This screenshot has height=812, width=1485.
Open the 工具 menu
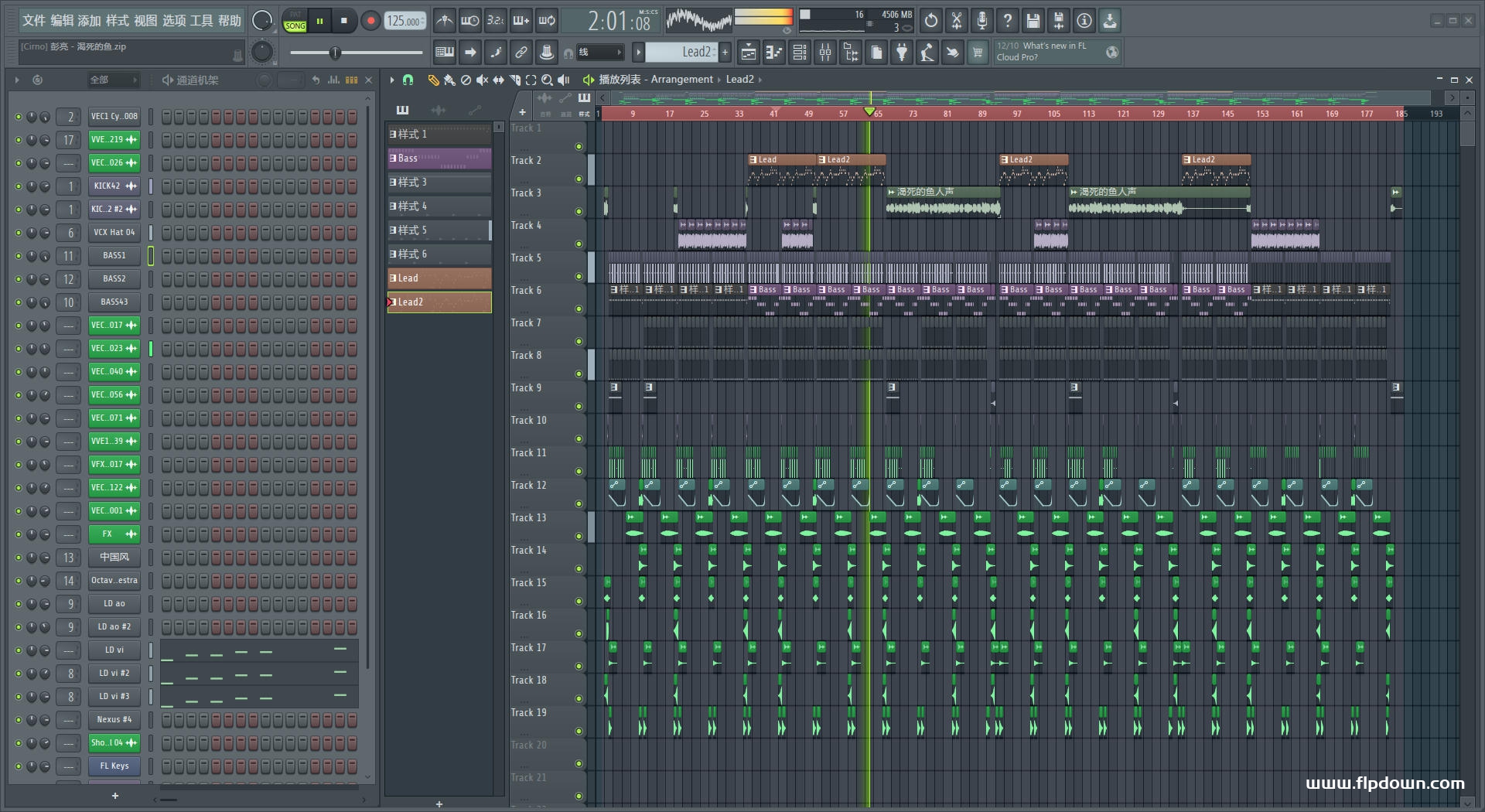pos(201,21)
